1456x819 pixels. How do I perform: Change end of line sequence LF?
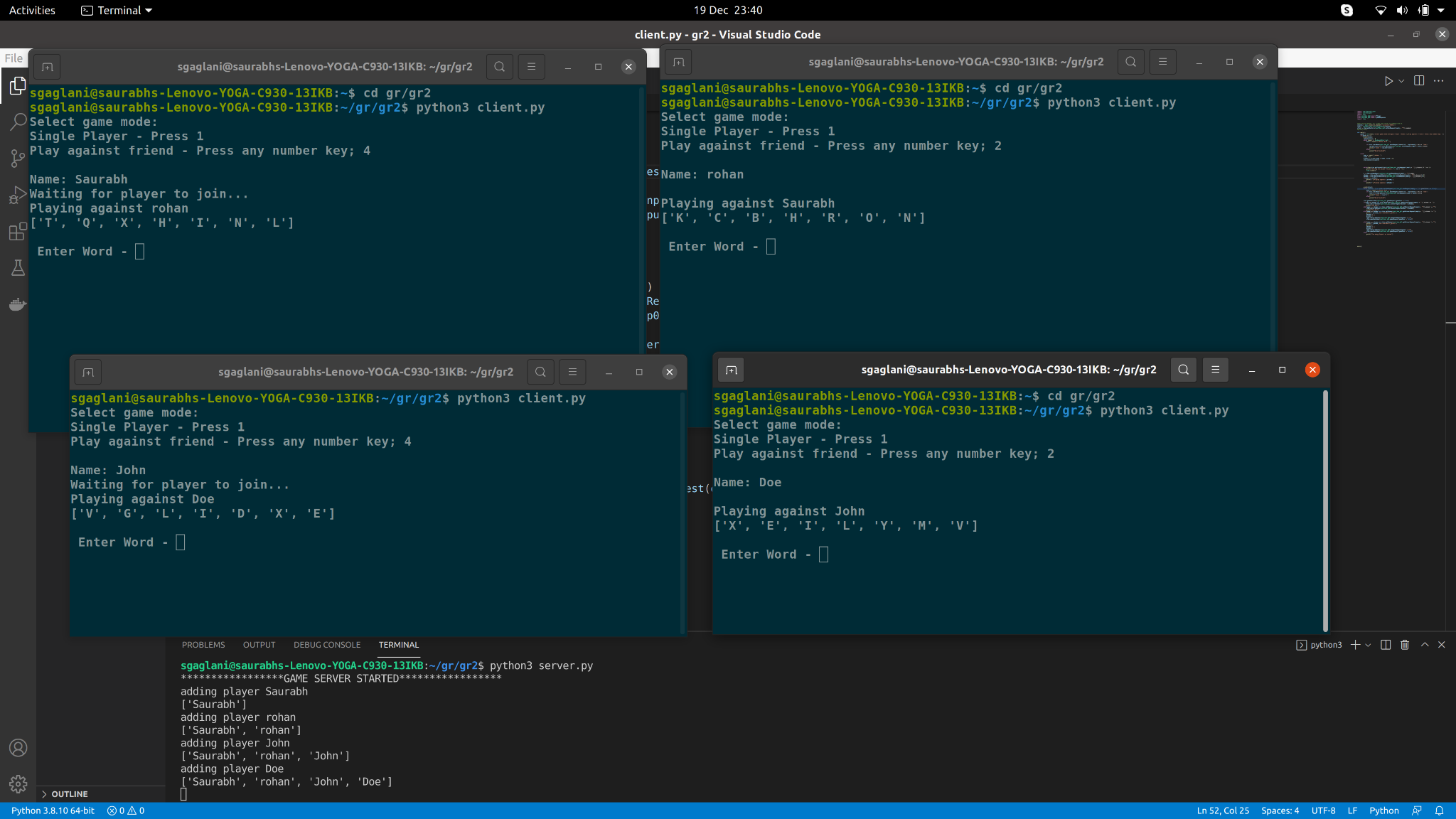pos(1352,810)
